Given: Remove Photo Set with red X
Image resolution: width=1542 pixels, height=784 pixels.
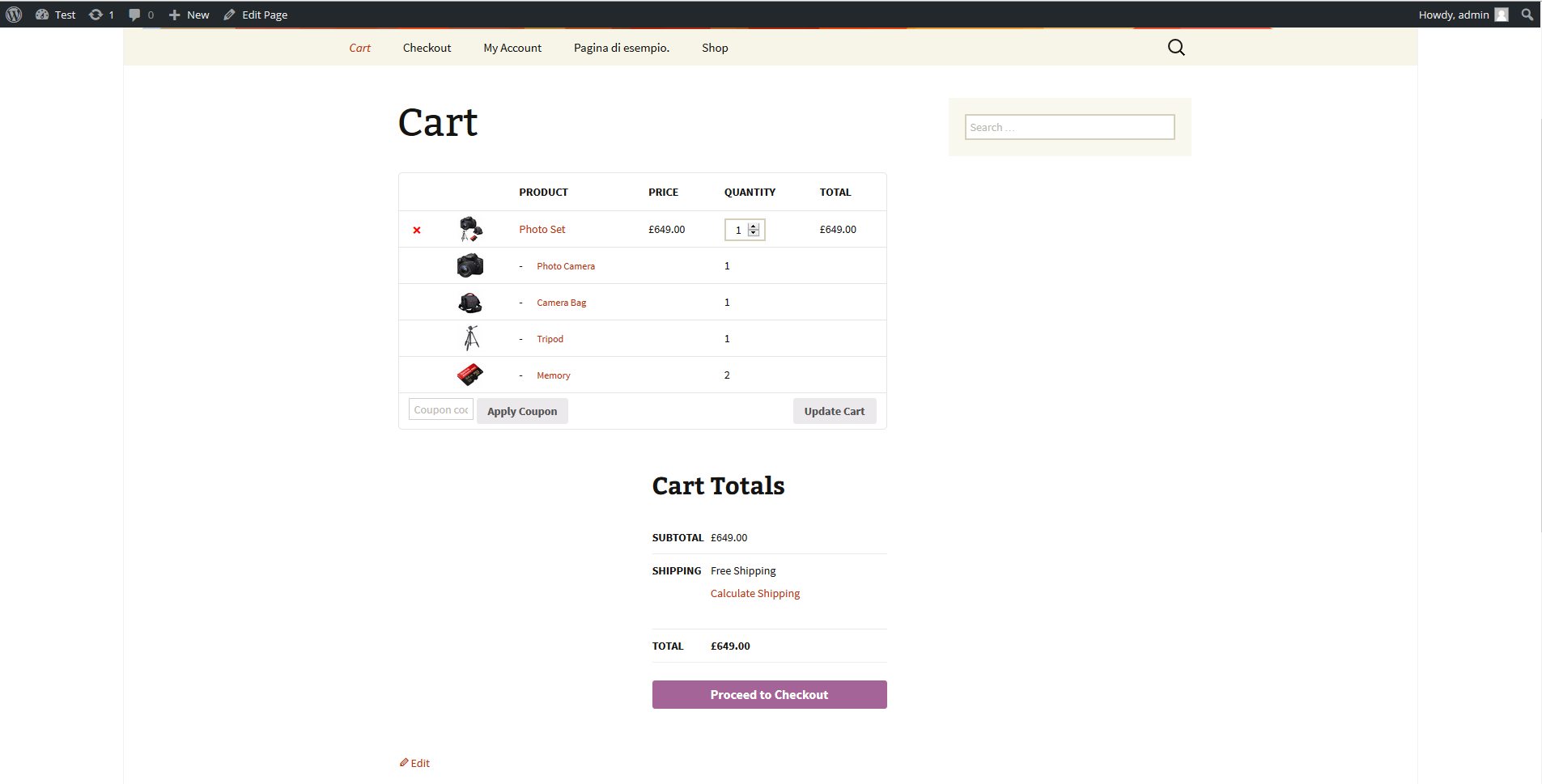Looking at the screenshot, I should [x=417, y=231].
